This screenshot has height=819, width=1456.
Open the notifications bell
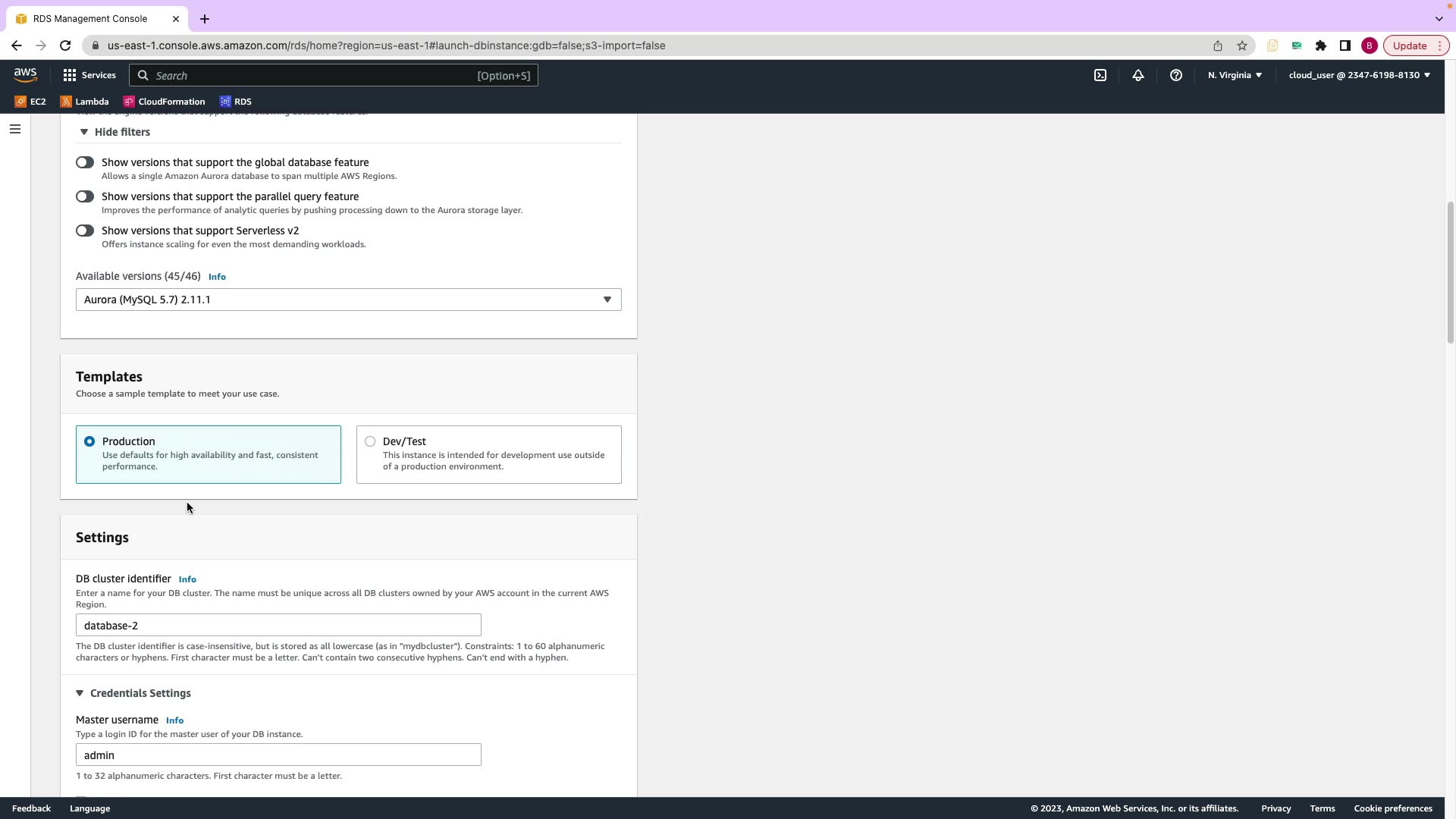pos(1137,75)
